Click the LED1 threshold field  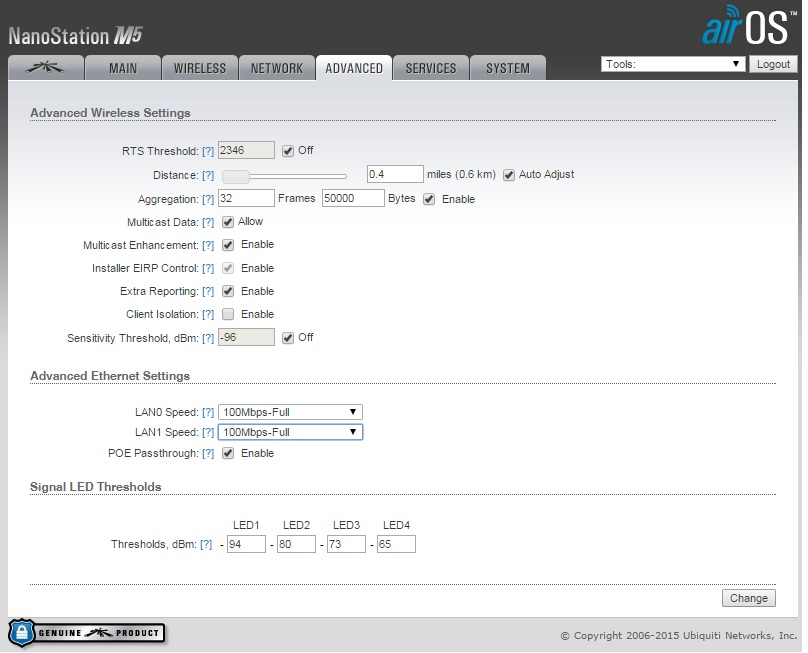coord(246,544)
